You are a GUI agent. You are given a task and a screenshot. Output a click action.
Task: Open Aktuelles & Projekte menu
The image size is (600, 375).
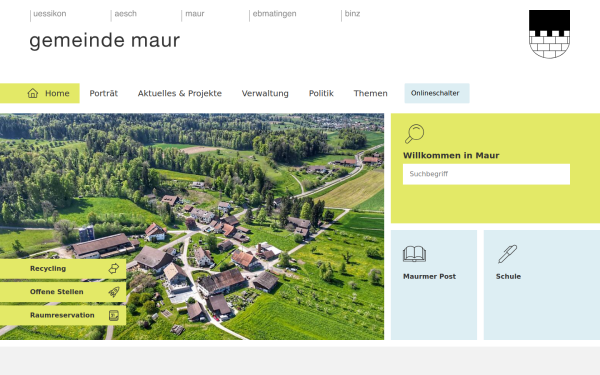click(x=180, y=93)
